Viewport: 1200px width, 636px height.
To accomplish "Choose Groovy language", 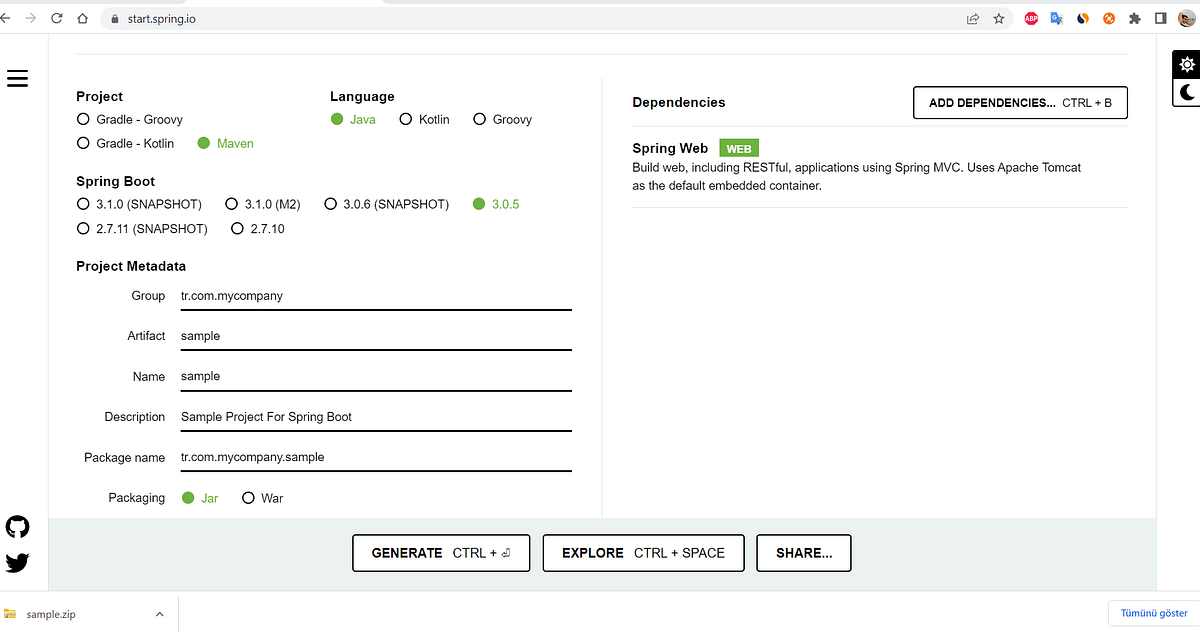I will click(503, 119).
